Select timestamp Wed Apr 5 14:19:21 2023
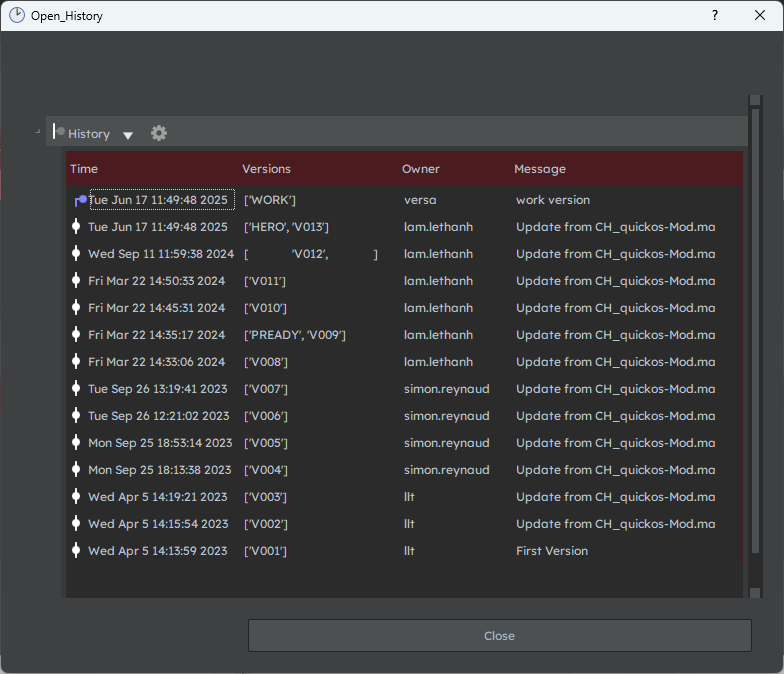The image size is (784, 674). coord(158,497)
